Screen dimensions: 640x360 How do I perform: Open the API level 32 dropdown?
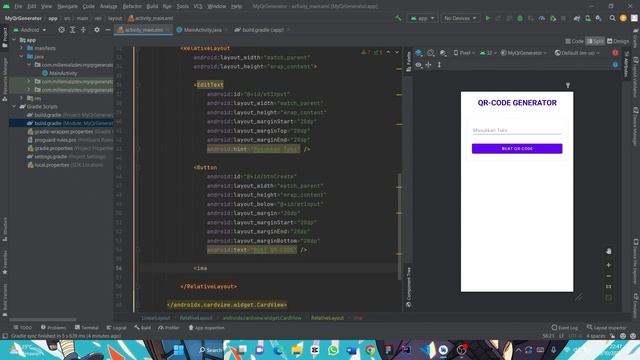tap(488, 53)
